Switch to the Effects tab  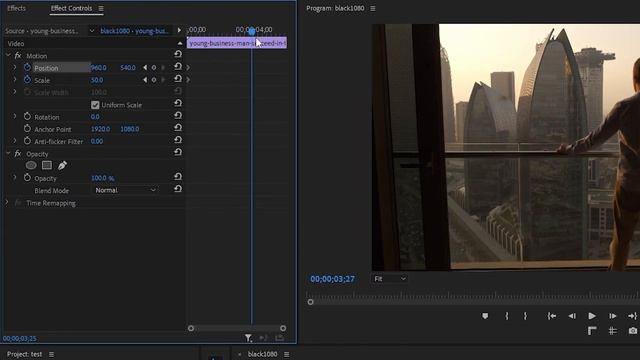click(x=16, y=8)
